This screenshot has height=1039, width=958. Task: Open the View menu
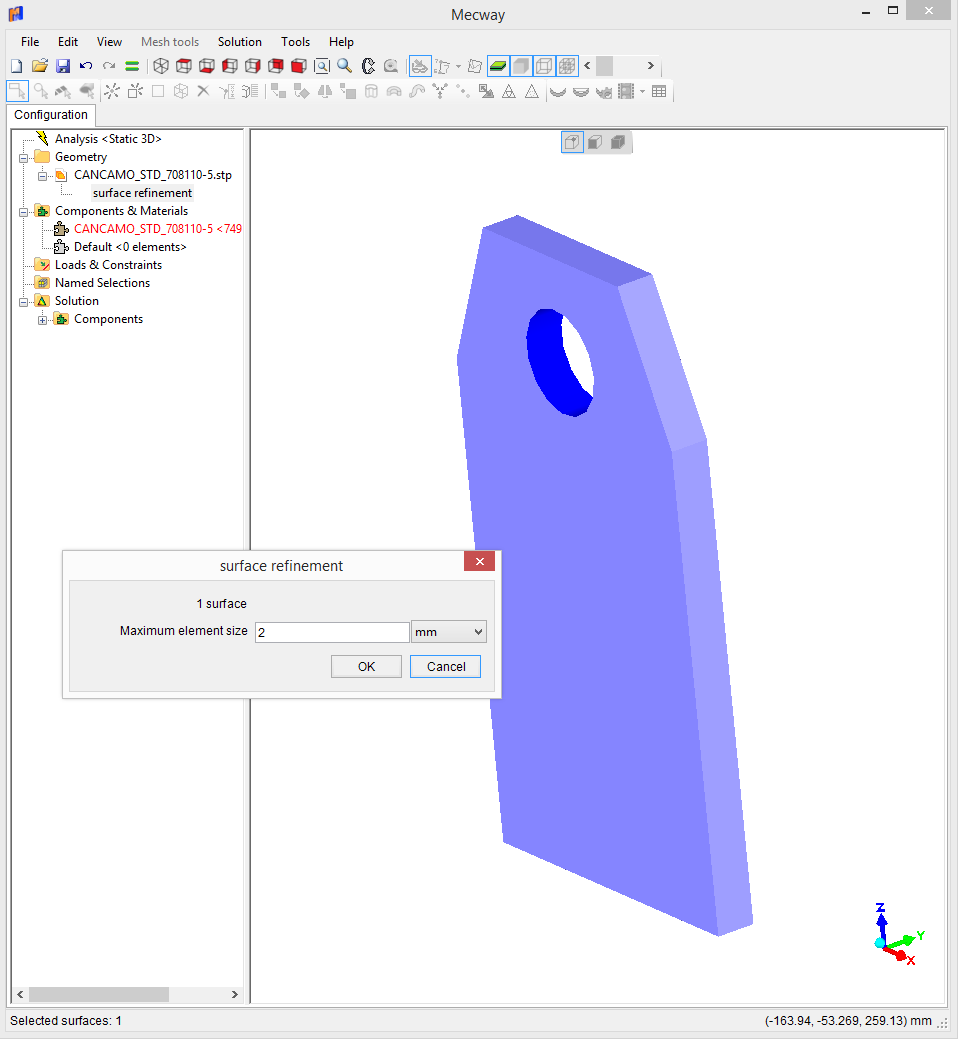pyautogui.click(x=109, y=42)
